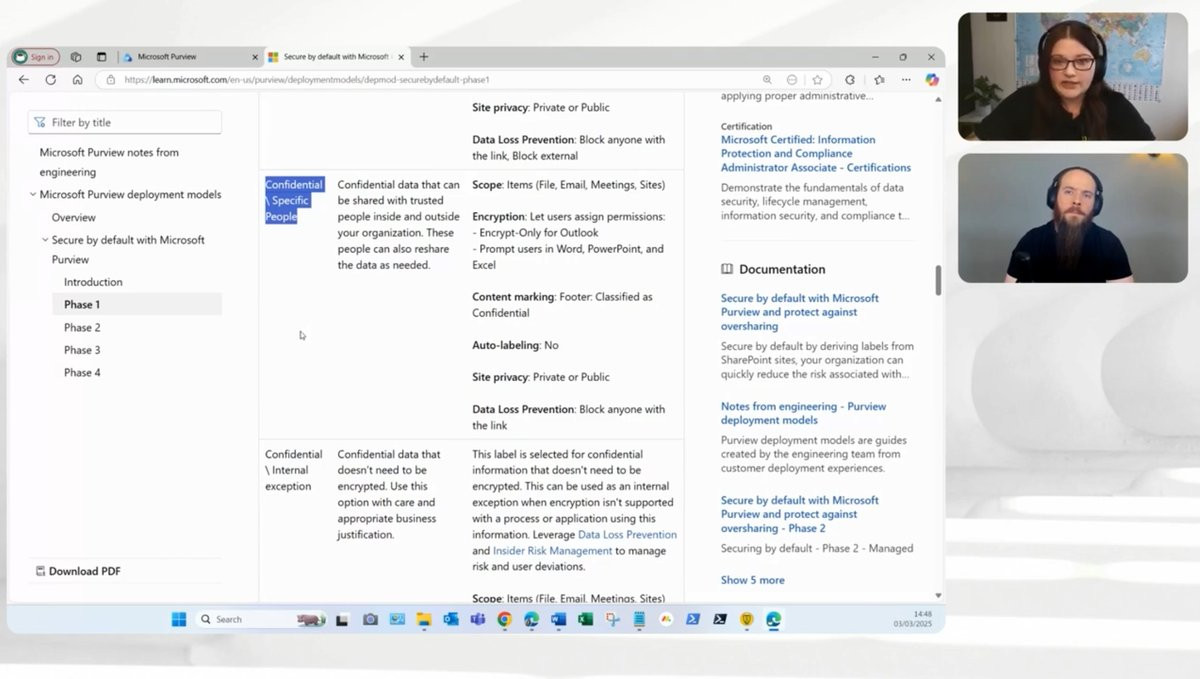
Task: Open Word on taskbar
Action: pyautogui.click(x=559, y=619)
